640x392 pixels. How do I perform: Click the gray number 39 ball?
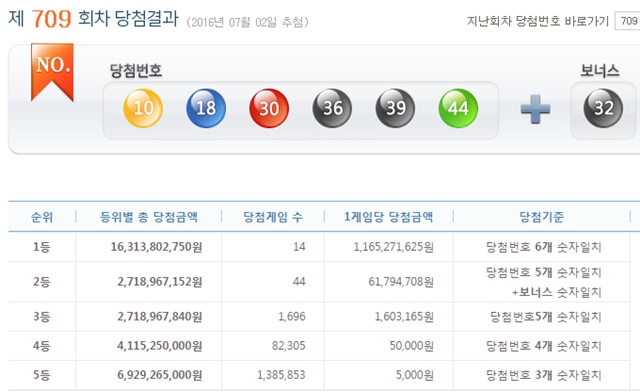click(395, 108)
